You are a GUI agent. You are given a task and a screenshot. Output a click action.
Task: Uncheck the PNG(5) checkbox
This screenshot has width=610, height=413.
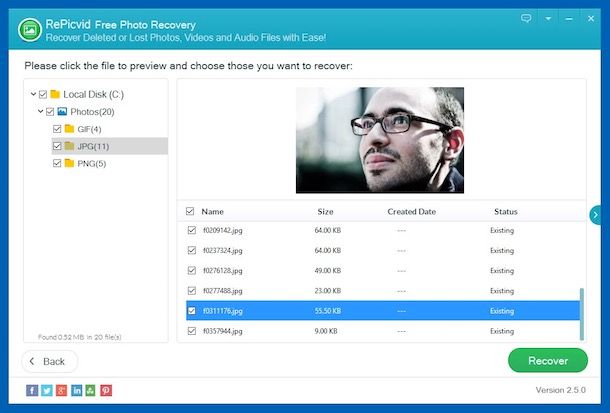tap(57, 163)
